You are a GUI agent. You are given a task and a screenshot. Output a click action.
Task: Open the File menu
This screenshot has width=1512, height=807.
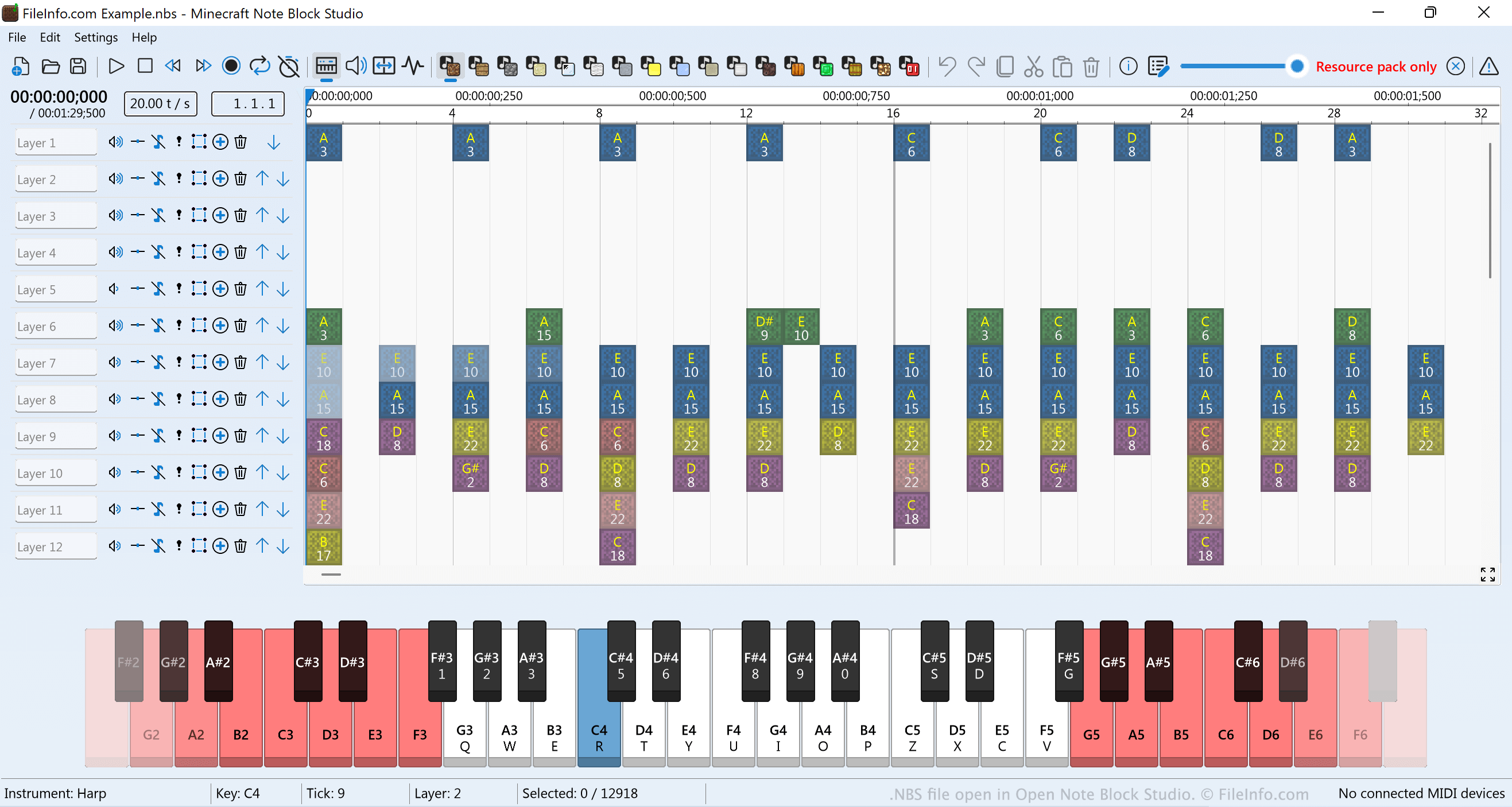(x=17, y=37)
